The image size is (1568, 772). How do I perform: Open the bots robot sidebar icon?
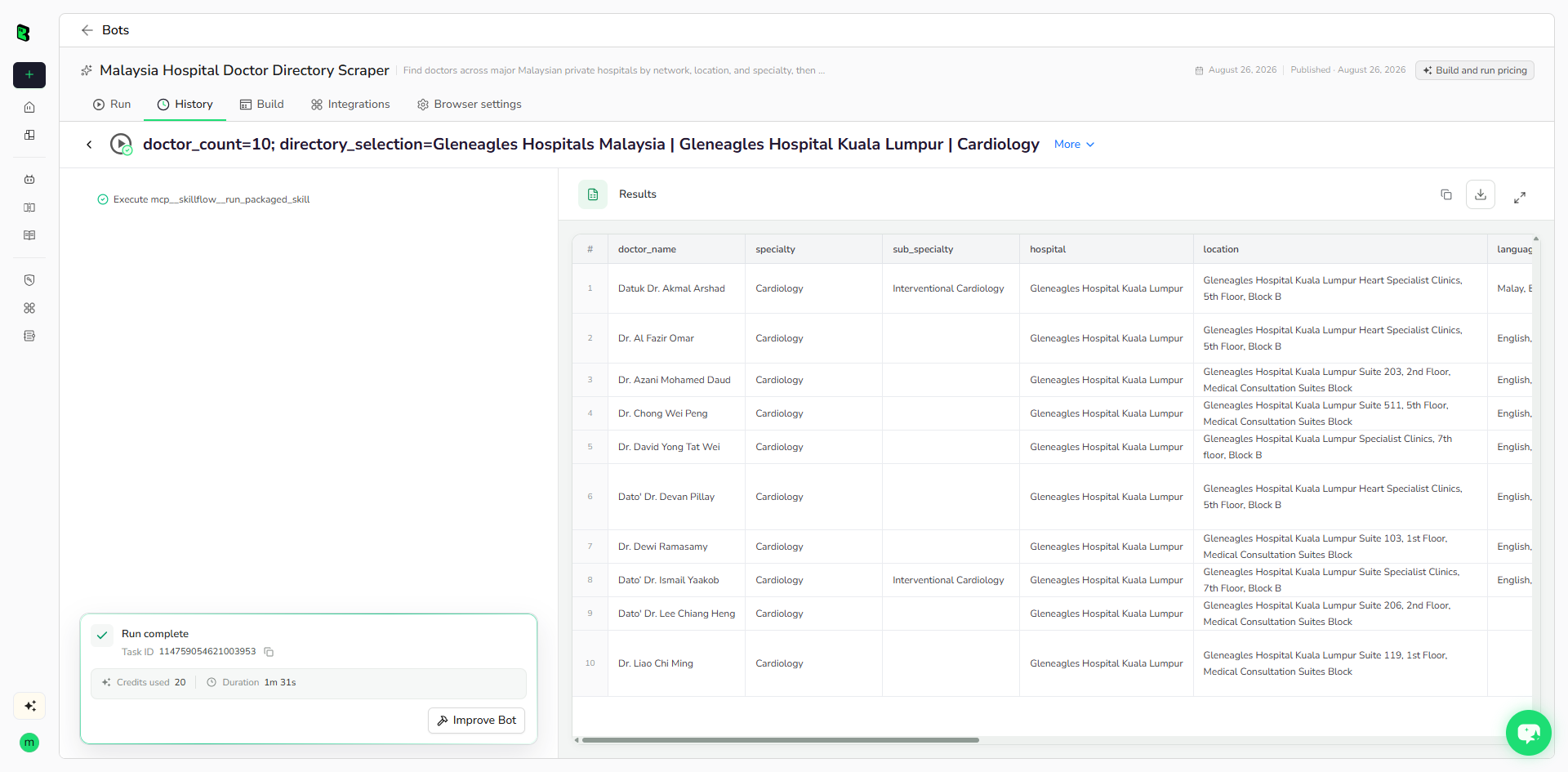(x=29, y=179)
